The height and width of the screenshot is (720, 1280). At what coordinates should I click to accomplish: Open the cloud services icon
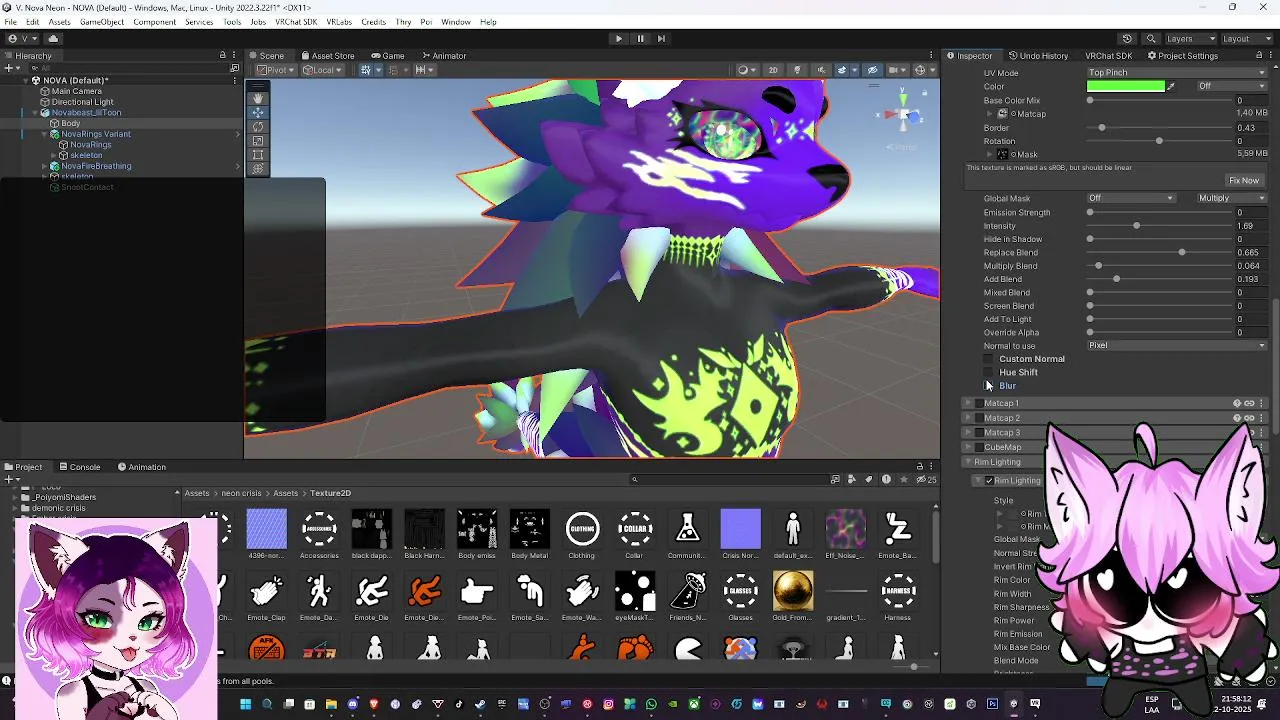[53, 39]
